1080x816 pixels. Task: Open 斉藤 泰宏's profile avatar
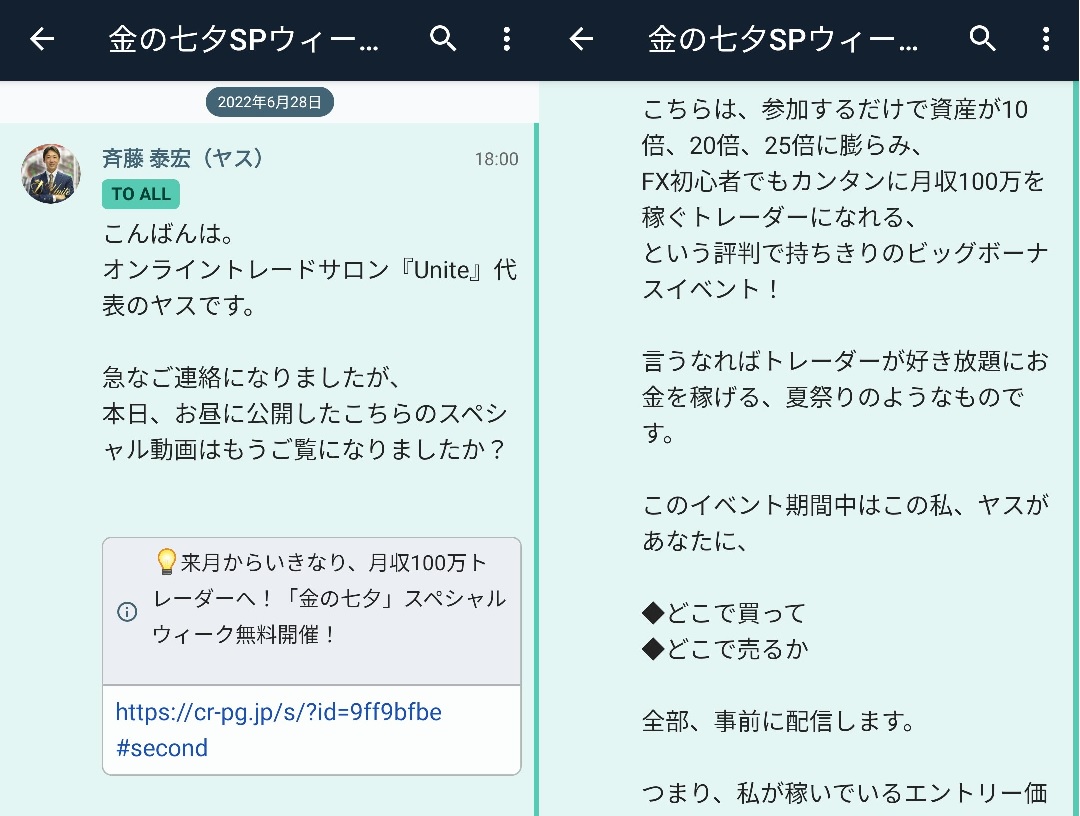(x=51, y=174)
